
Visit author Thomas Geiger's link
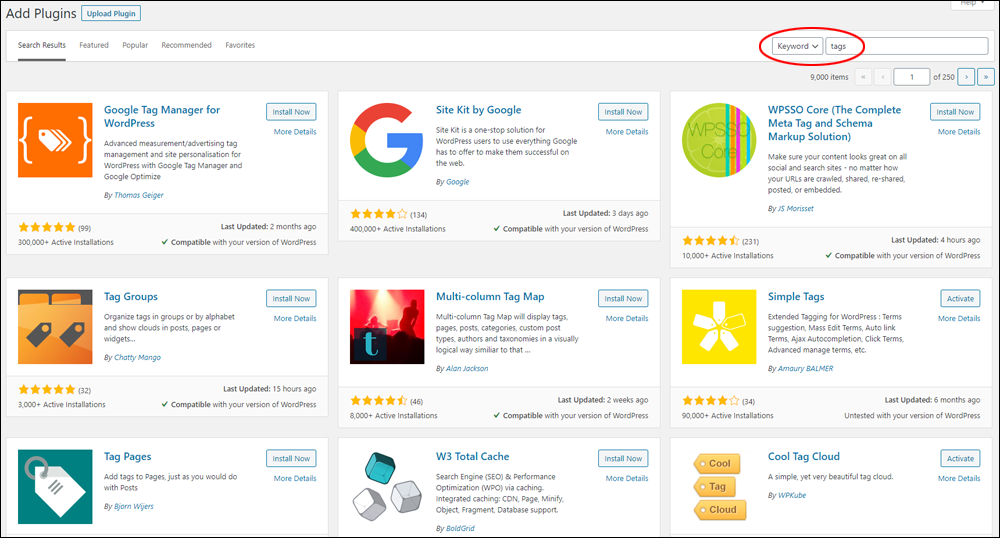[x=138, y=196]
